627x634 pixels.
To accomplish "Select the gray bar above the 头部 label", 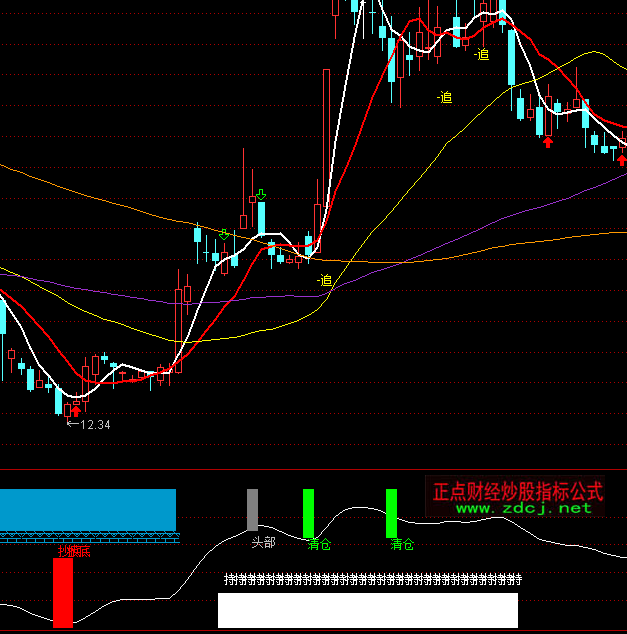I will [x=253, y=510].
